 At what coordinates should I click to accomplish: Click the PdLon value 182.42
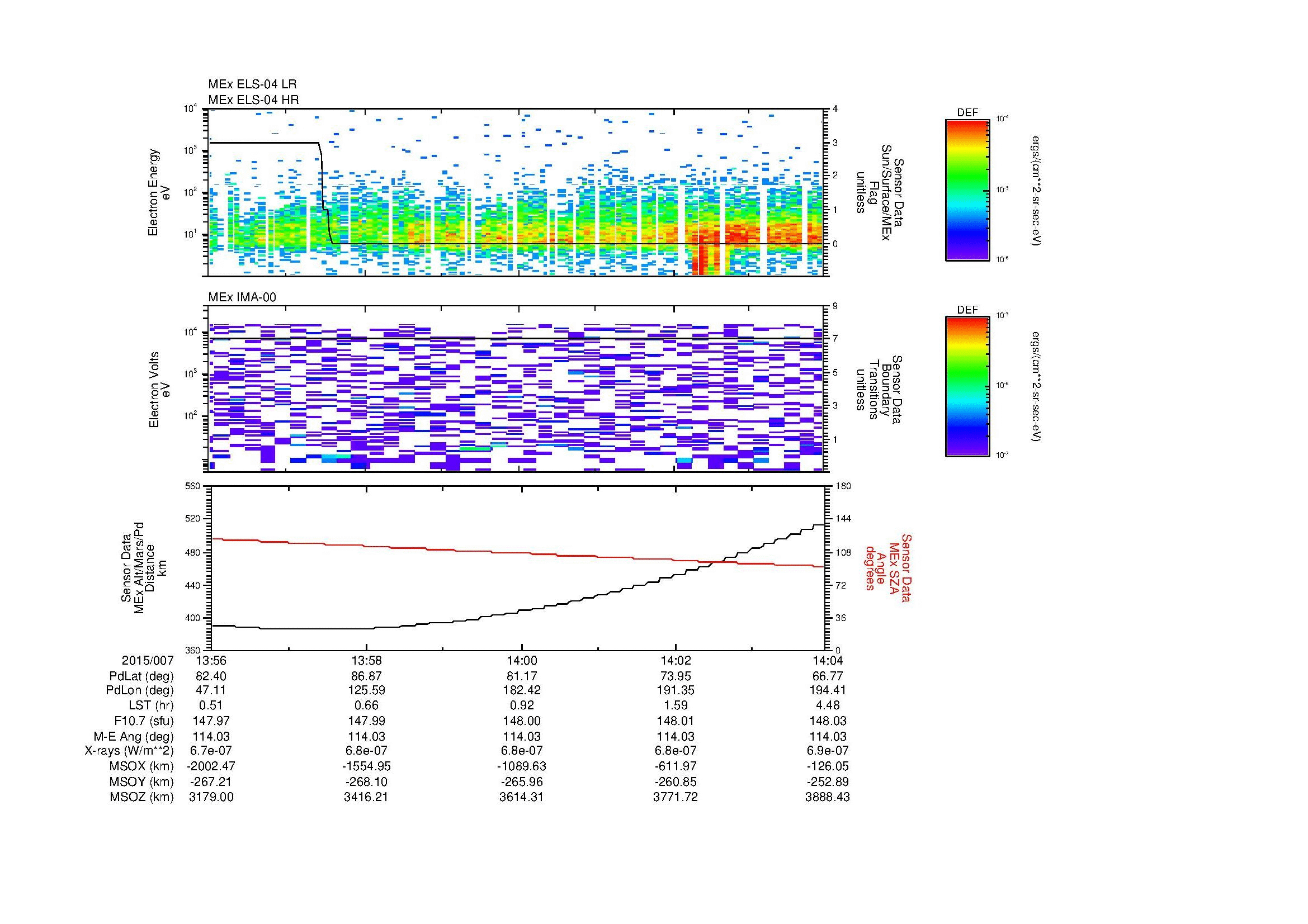coord(521,690)
